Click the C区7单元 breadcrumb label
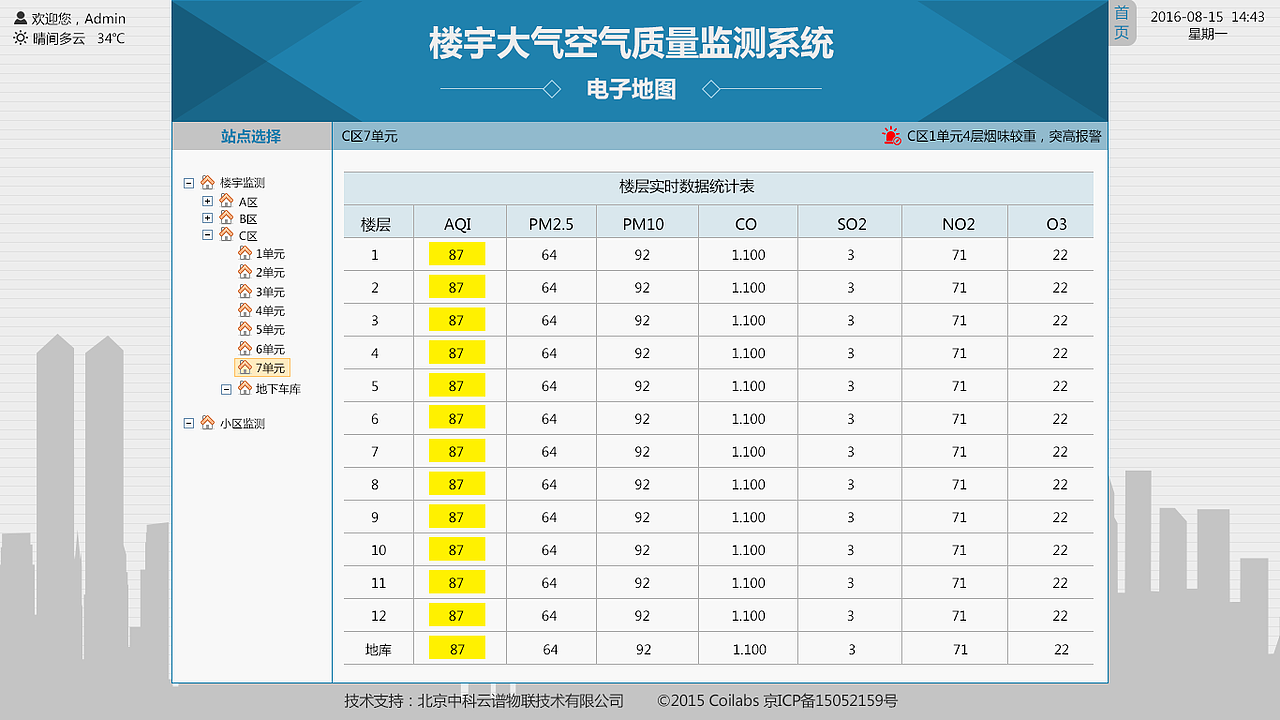This screenshot has height=720, width=1280. coord(369,136)
